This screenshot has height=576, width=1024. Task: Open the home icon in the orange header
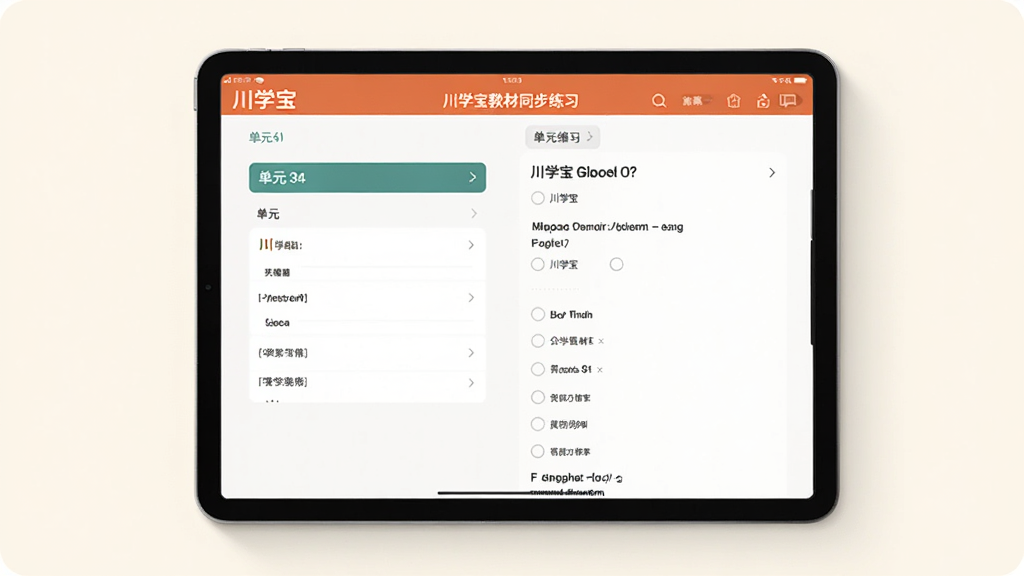[x=734, y=101]
